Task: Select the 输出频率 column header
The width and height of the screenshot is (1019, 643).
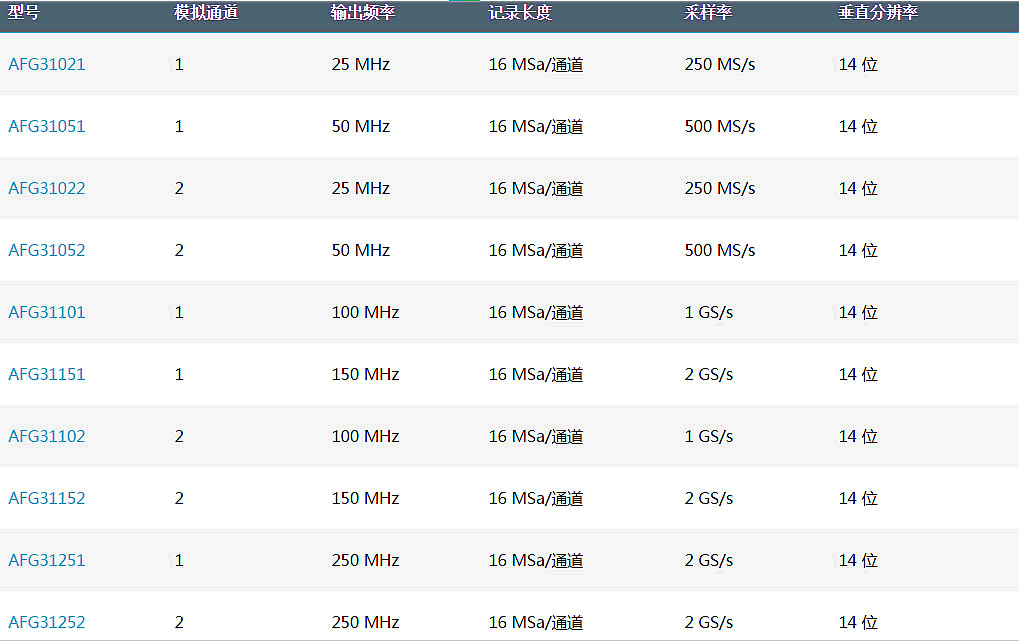Action: (x=363, y=14)
